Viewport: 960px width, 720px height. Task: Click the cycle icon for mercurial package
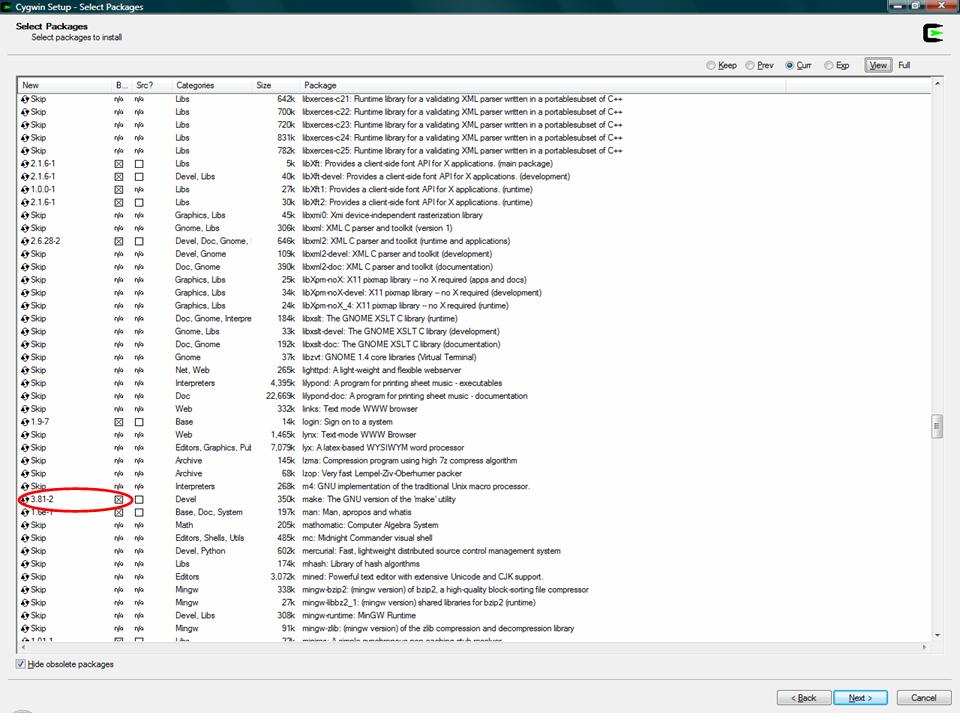coord(26,551)
